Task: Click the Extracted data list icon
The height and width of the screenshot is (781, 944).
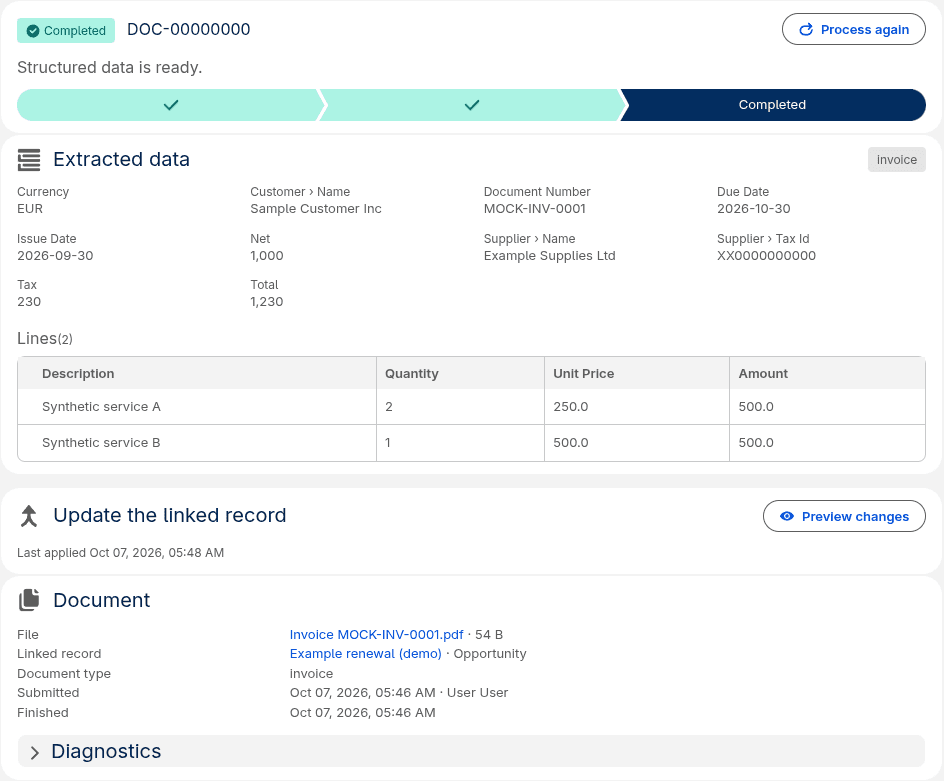Action: (29, 160)
